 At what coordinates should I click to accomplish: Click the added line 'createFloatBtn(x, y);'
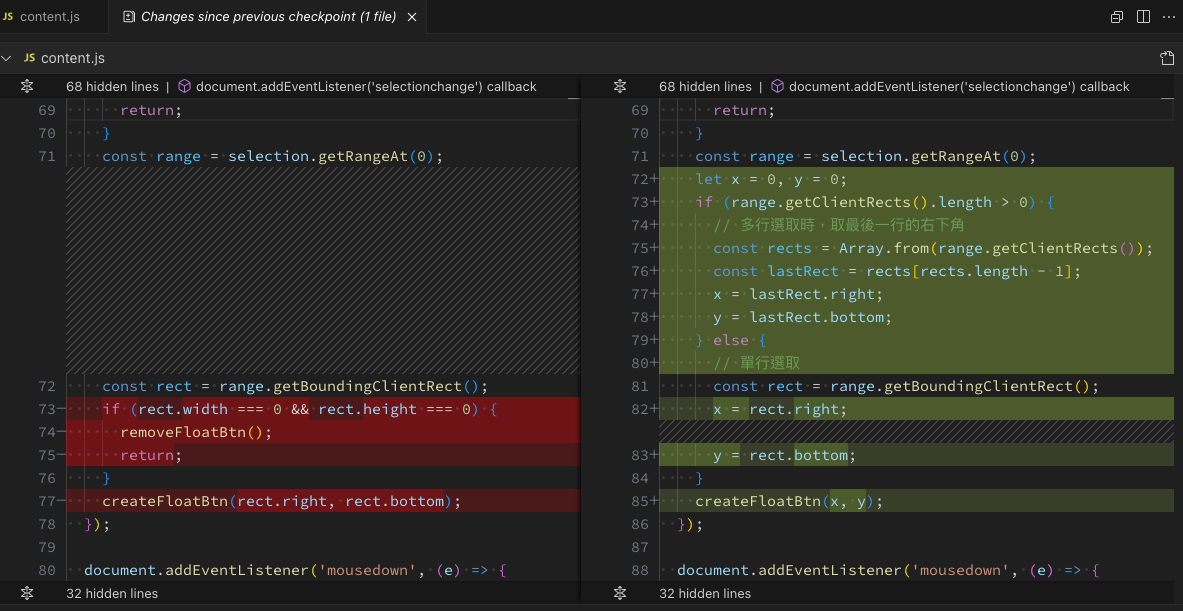(x=788, y=501)
